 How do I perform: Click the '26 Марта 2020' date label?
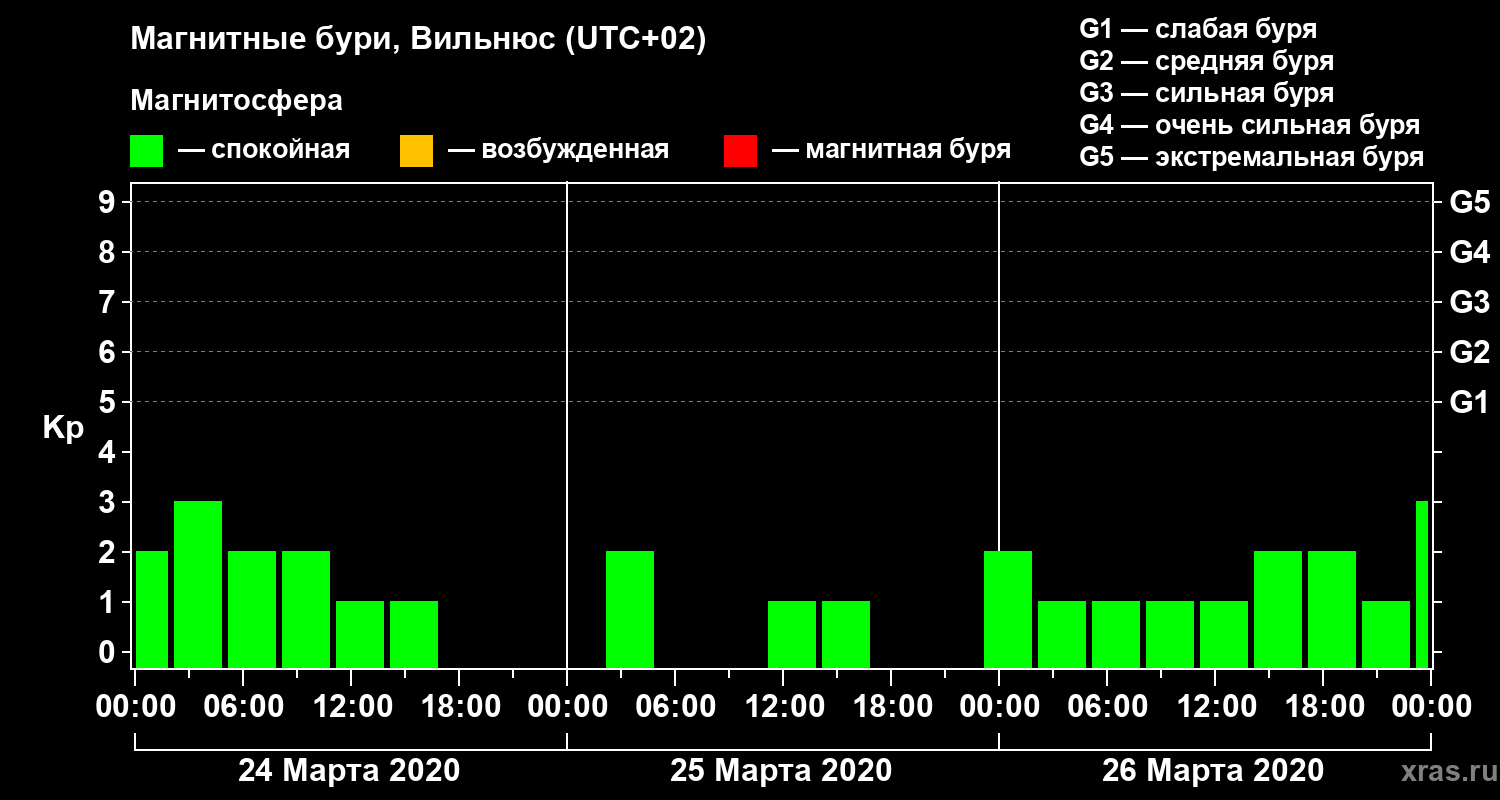pos(1213,771)
